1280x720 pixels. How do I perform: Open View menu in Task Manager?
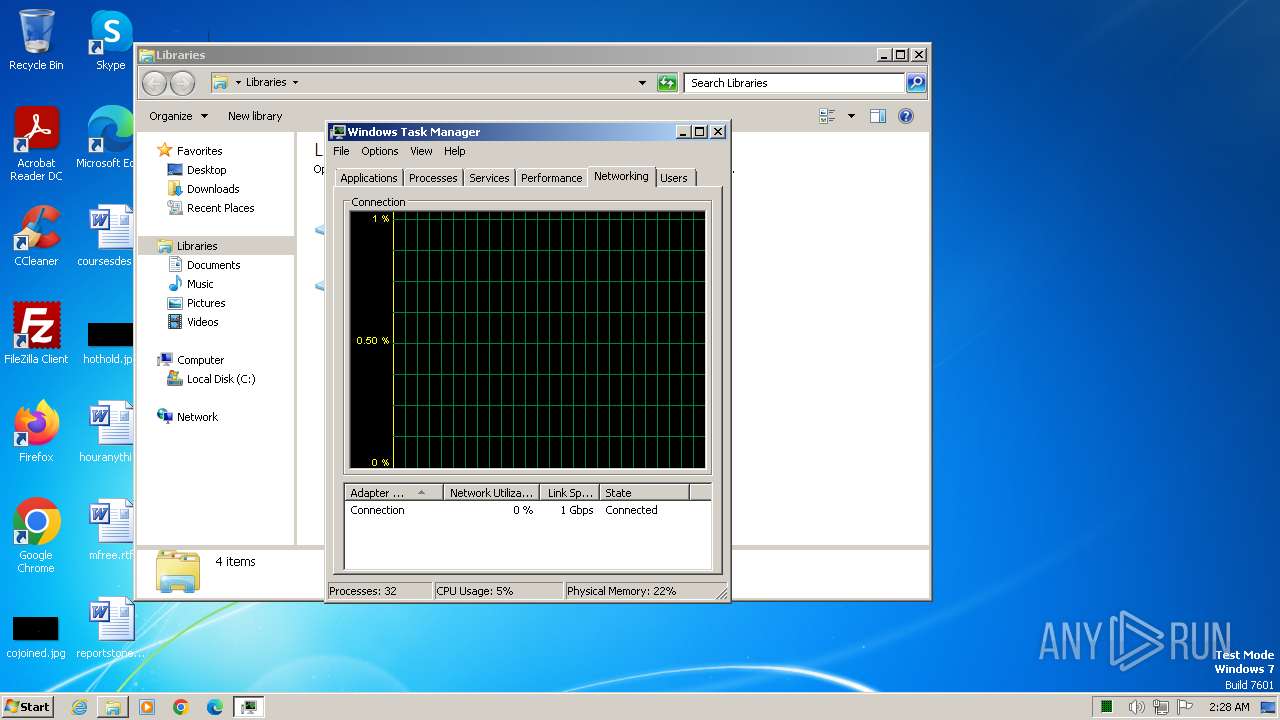click(x=421, y=151)
